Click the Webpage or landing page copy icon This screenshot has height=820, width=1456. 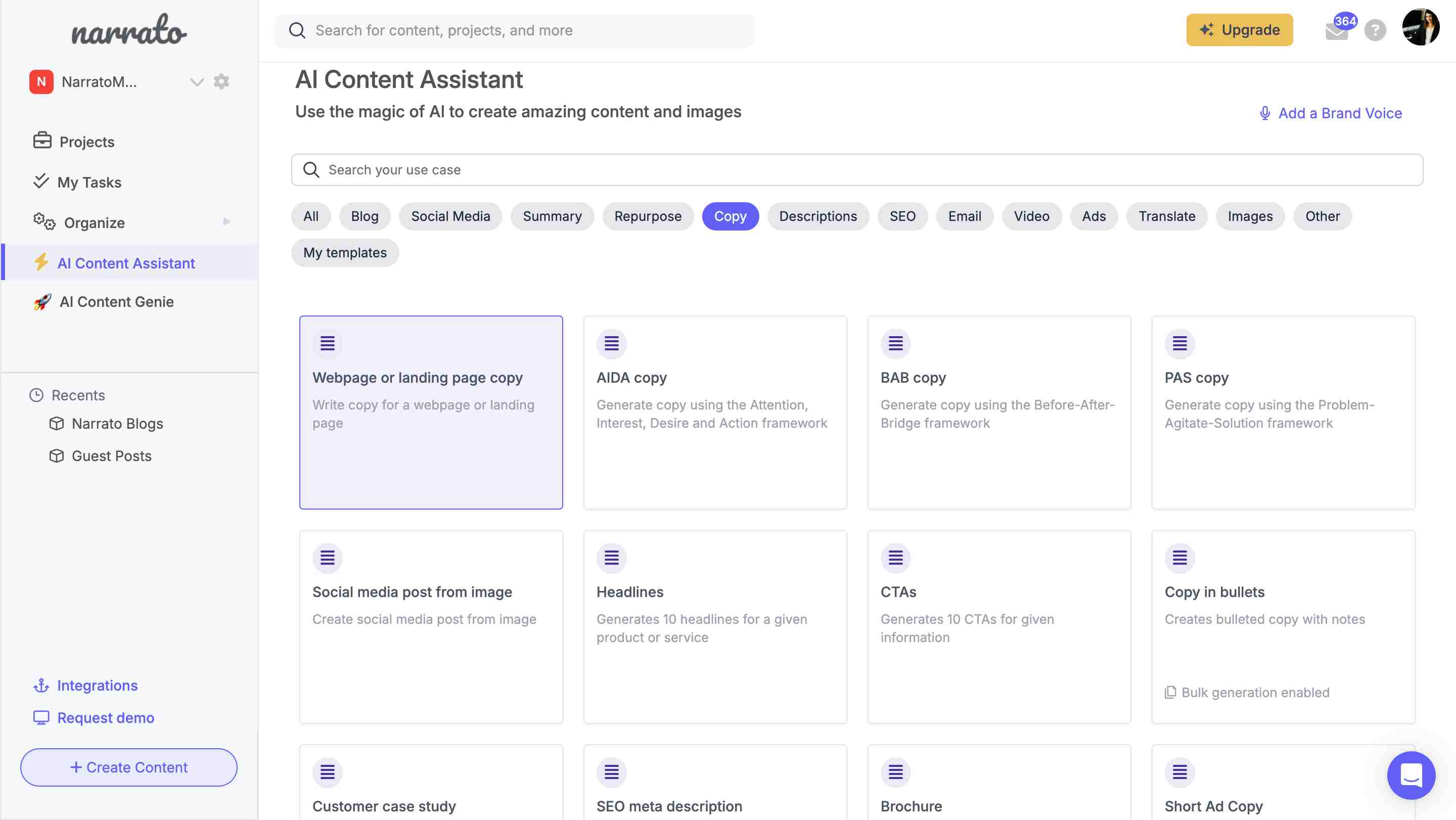[x=328, y=343]
